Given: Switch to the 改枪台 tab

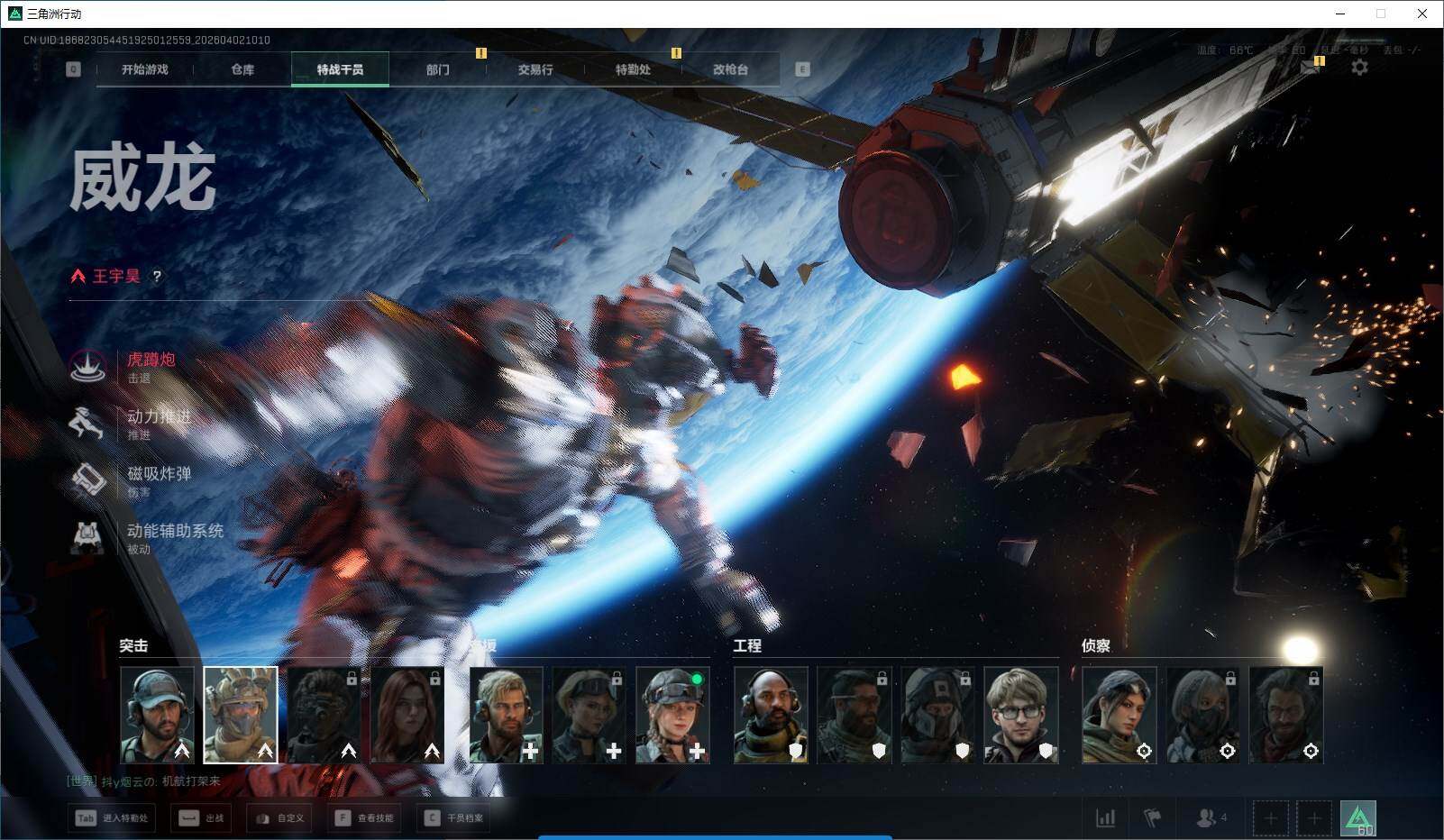Looking at the screenshot, I should [x=730, y=69].
